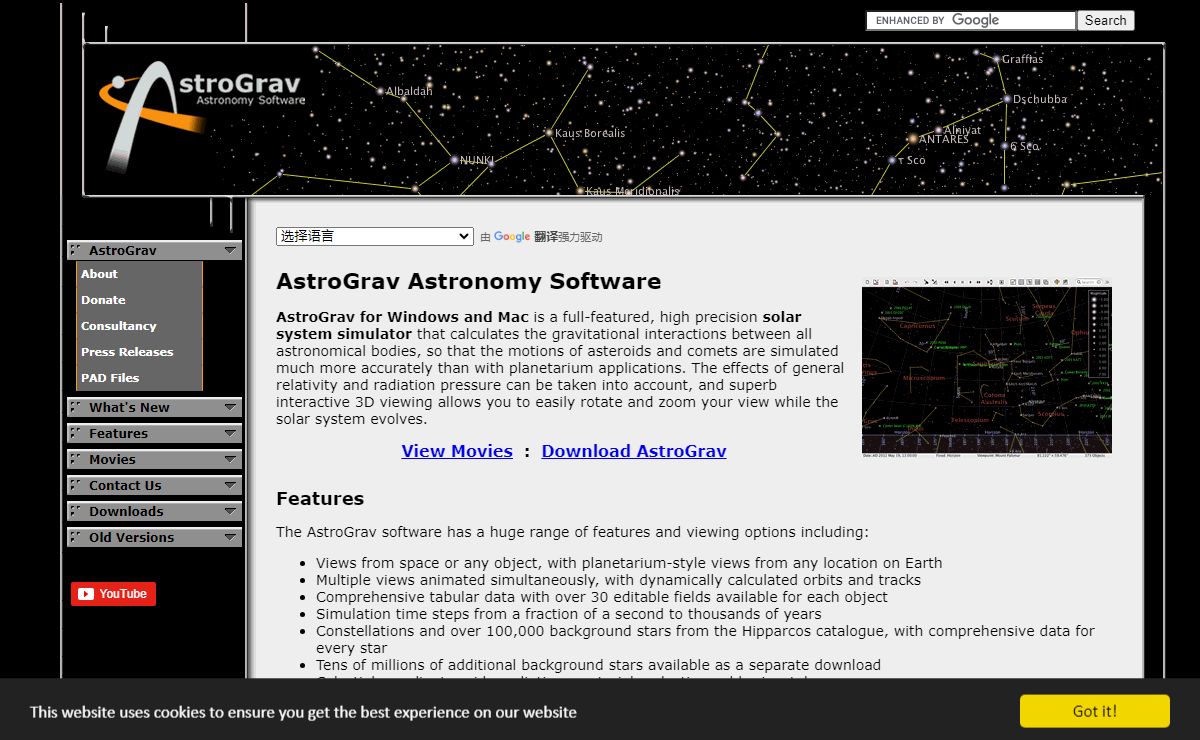This screenshot has width=1200, height=740.
Task: Expand the Old Versions menu arrow
Action: click(x=230, y=538)
